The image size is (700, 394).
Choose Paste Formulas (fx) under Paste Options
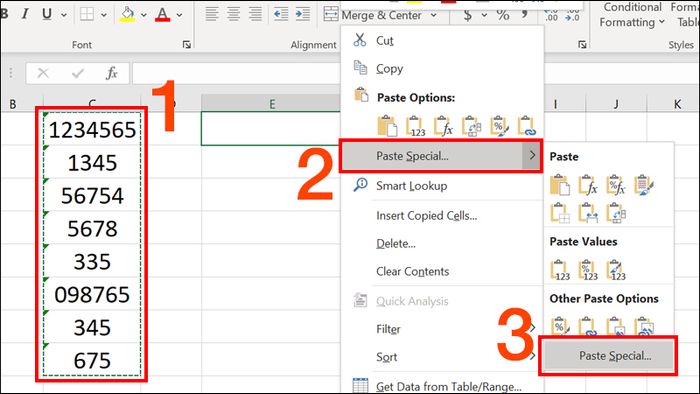(443, 126)
